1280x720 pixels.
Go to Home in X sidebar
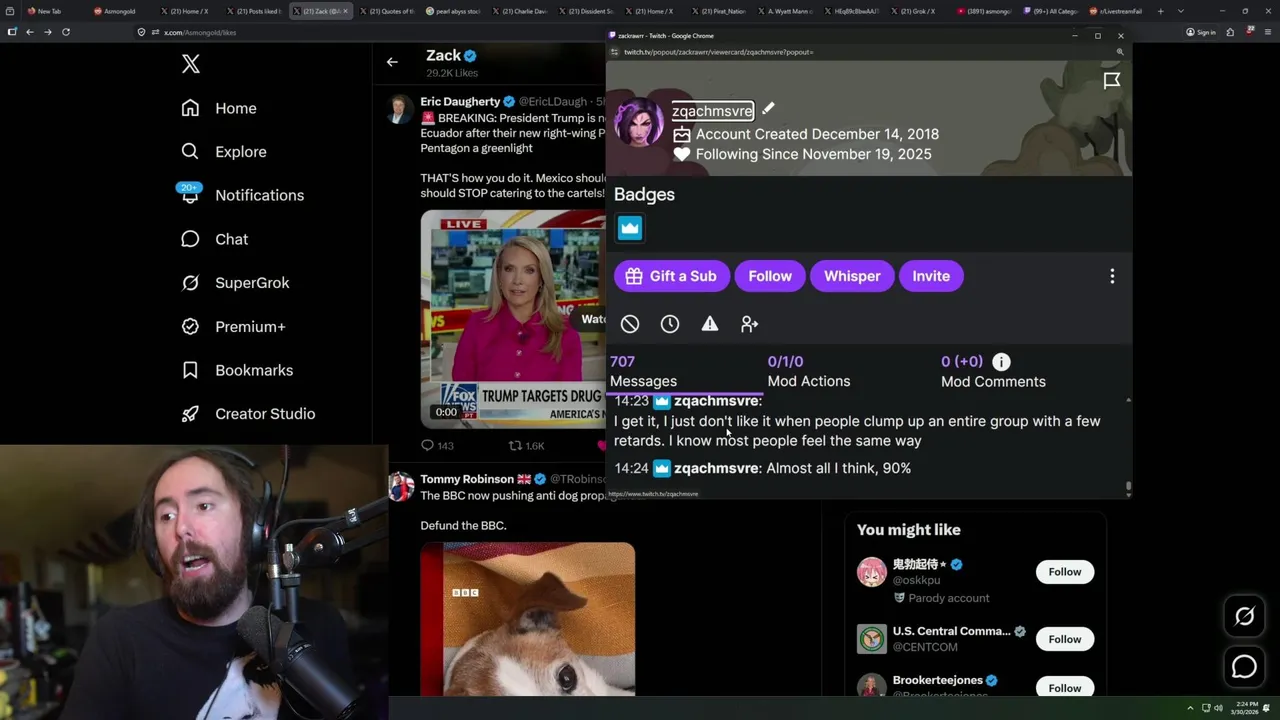pos(219,108)
